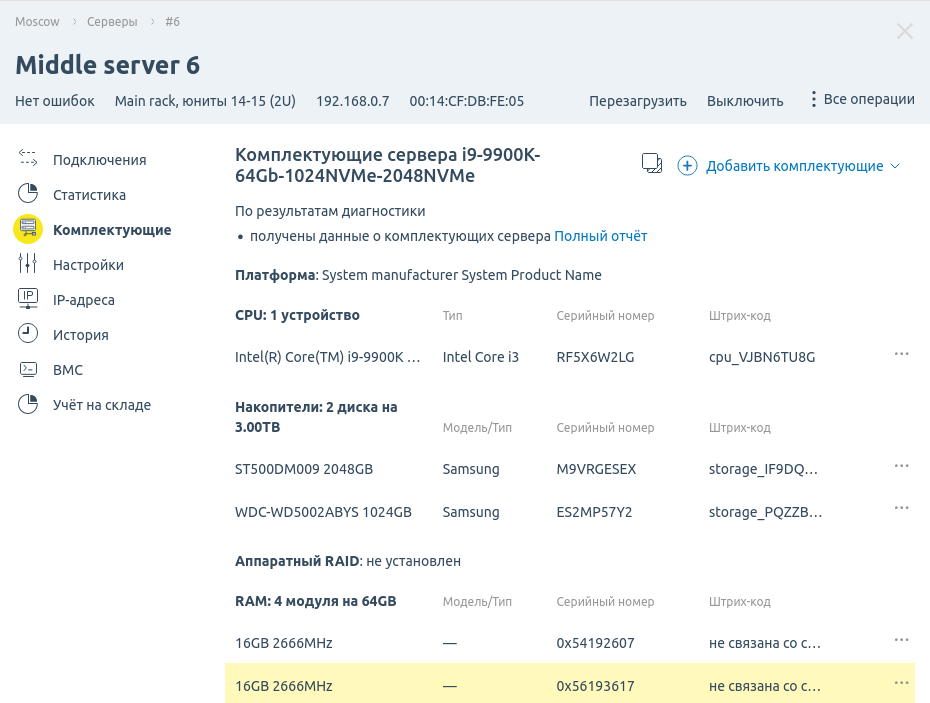This screenshot has height=703, width=930.
Task: Open the Подключения connections icon
Action: point(28,159)
